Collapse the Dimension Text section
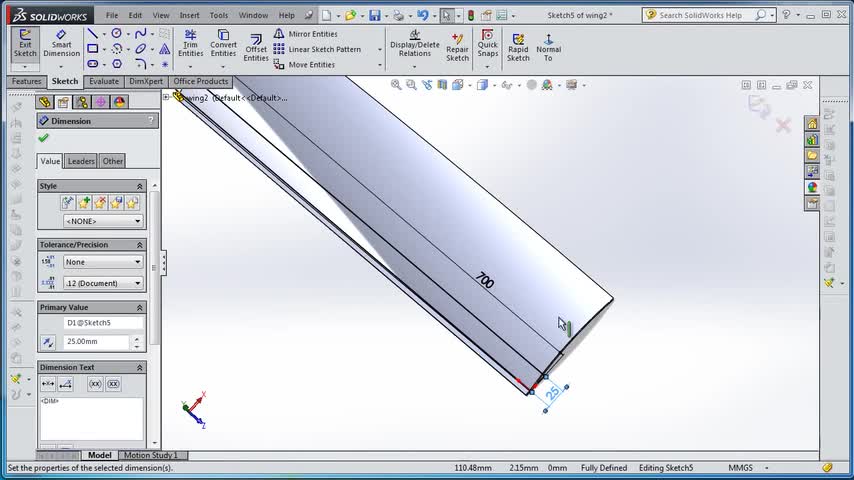Image resolution: width=854 pixels, height=480 pixels. click(139, 368)
